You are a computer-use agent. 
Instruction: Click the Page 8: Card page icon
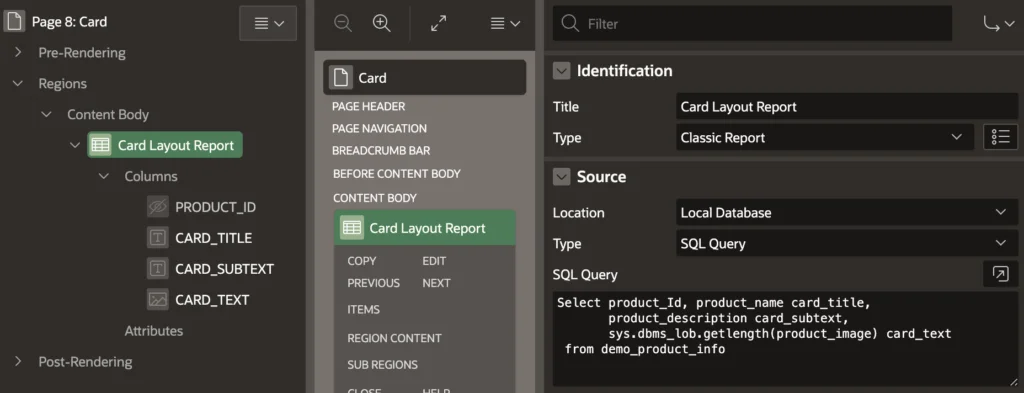click(13, 22)
